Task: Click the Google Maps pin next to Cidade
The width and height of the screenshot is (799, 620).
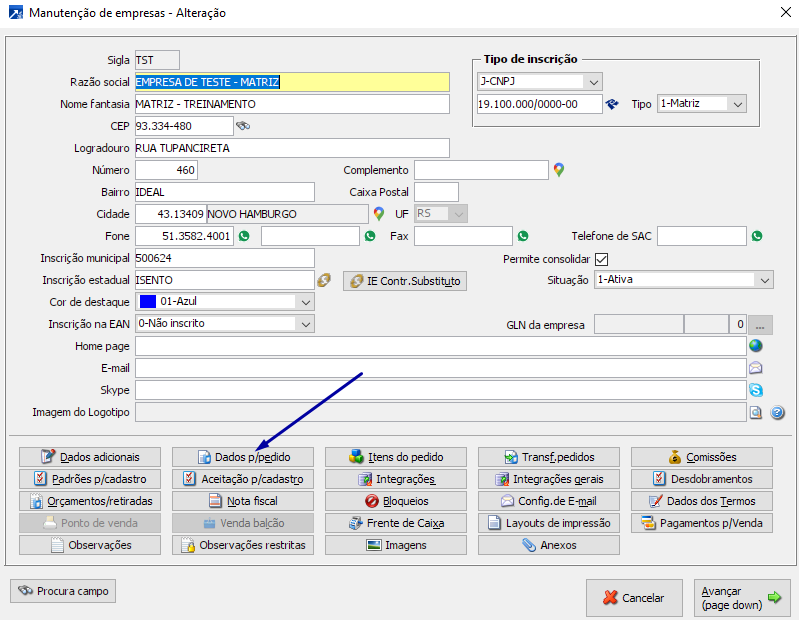Action: 379,214
